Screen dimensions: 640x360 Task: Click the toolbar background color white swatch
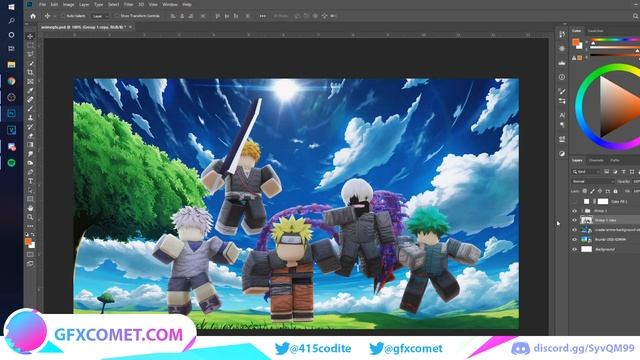(x=32, y=244)
